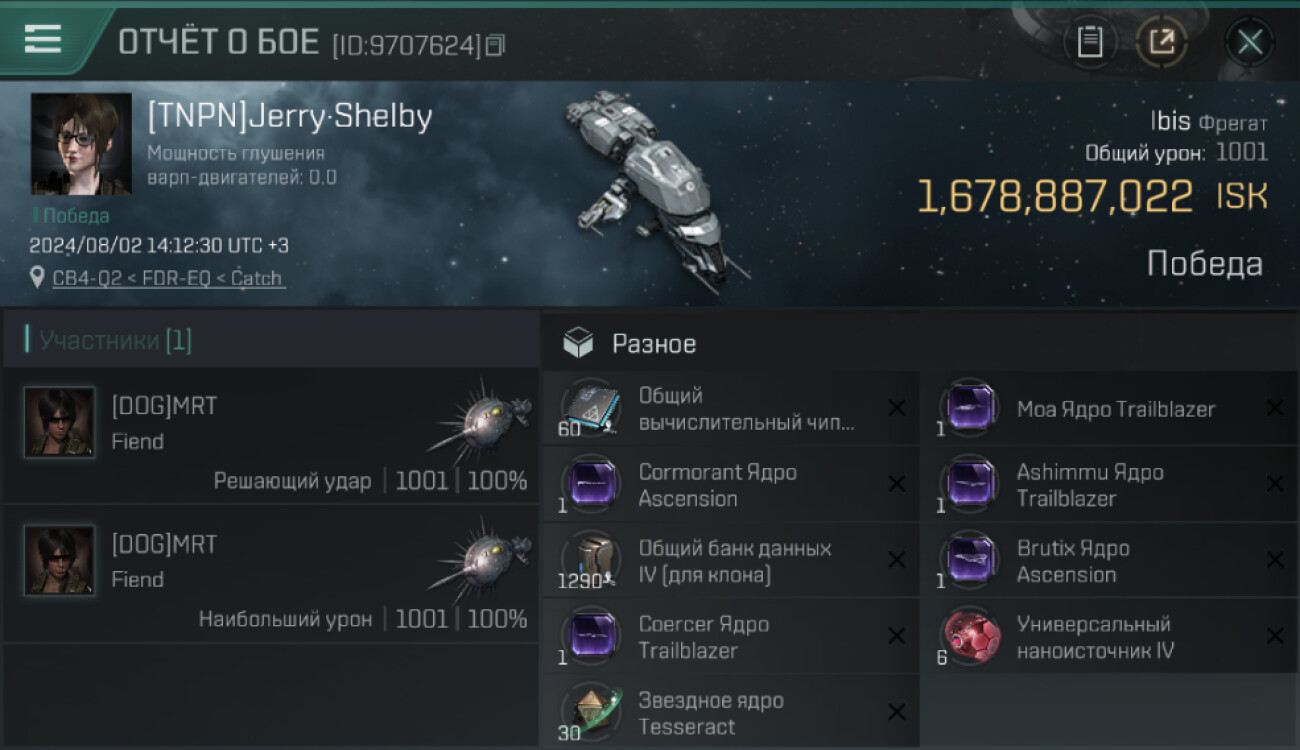This screenshot has height=750, width=1300.
Task: Open the clipboard notes icon
Action: (x=1090, y=42)
